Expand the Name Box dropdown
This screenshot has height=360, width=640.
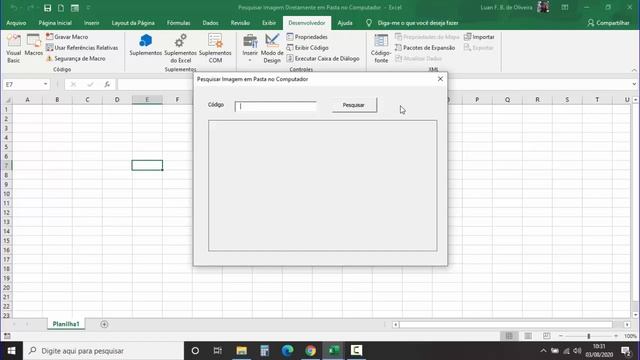[x=45, y=84]
